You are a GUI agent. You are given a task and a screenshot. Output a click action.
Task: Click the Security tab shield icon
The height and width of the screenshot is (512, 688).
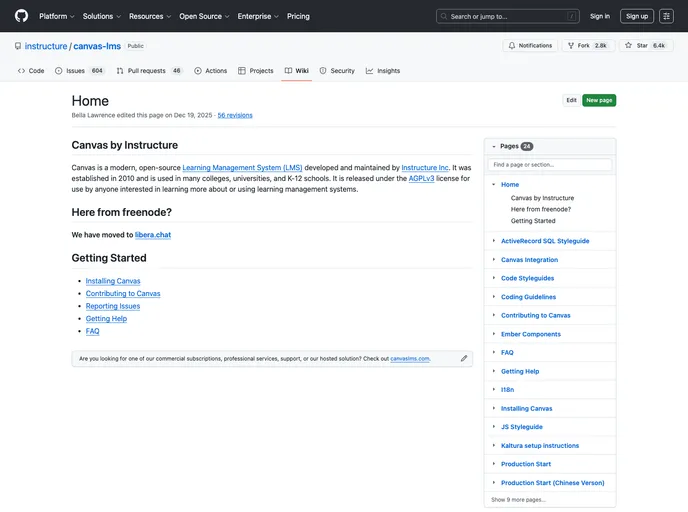click(x=323, y=71)
